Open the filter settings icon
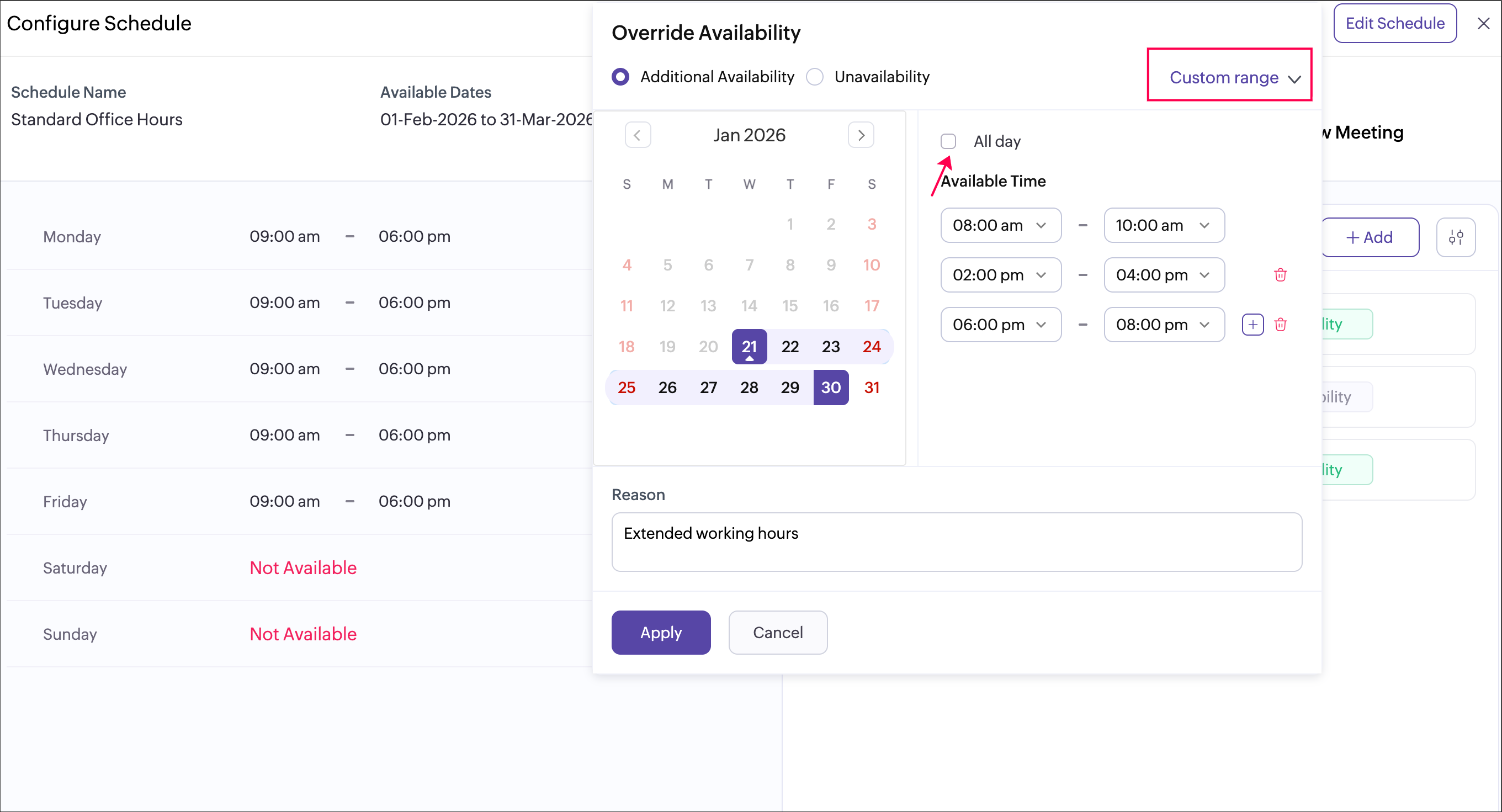 (1455, 237)
